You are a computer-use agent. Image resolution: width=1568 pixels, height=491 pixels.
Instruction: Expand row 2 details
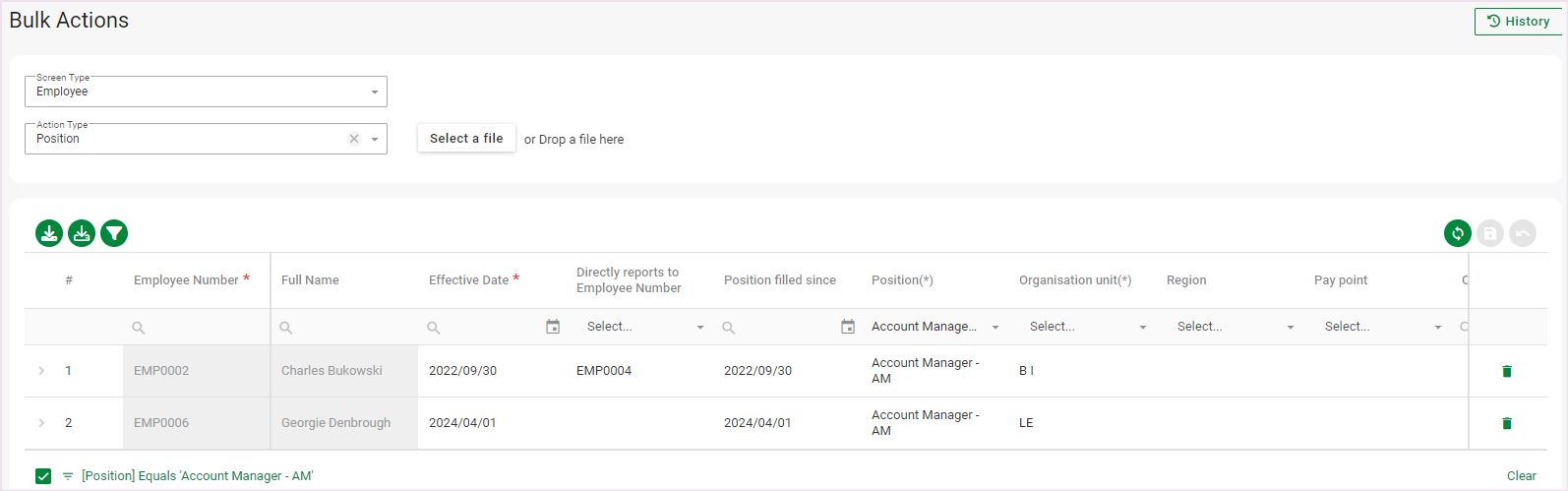[x=41, y=423]
